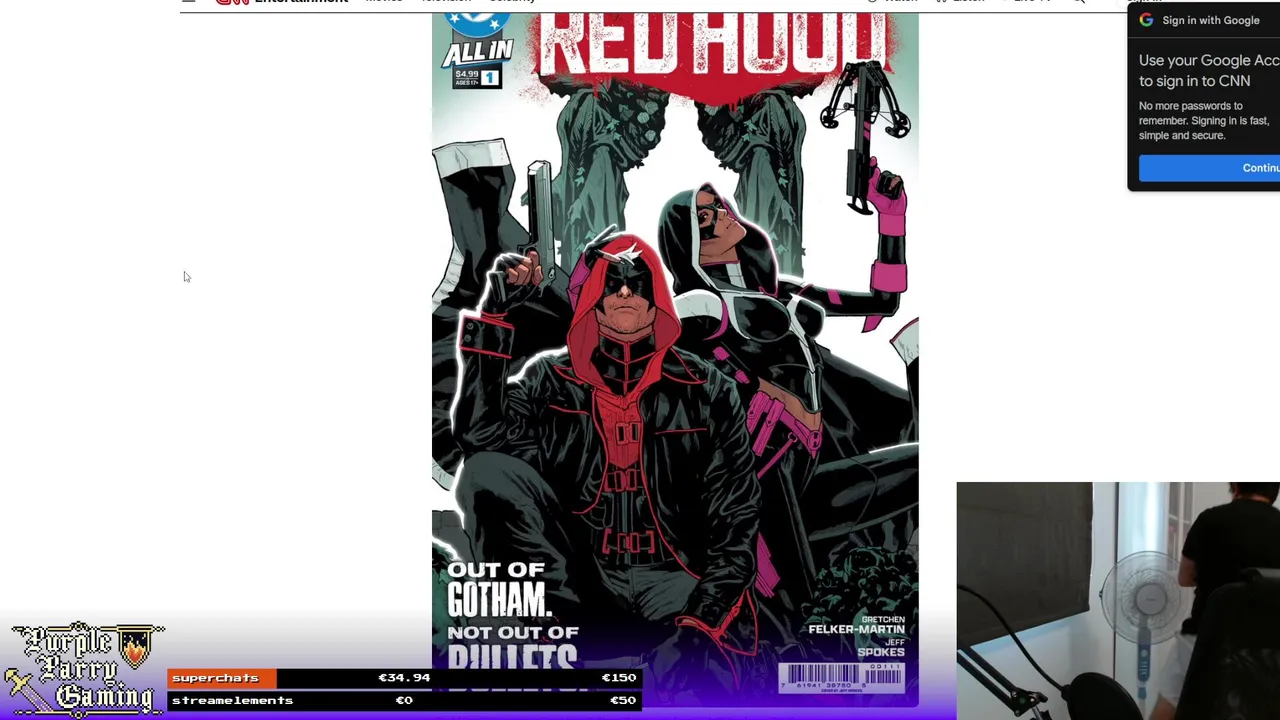Screen dimensions: 1280x720
Task: Click the Purple Parry Gaming logo overlay
Action: [x=84, y=671]
